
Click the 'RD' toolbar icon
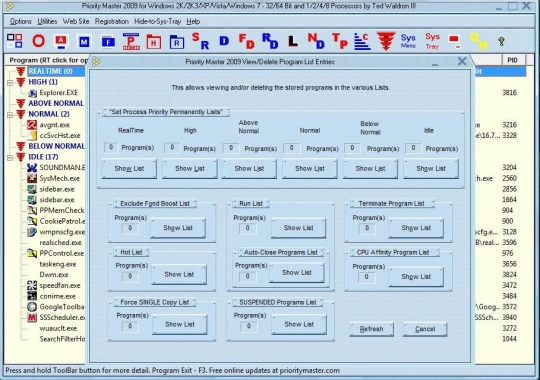click(x=270, y=41)
